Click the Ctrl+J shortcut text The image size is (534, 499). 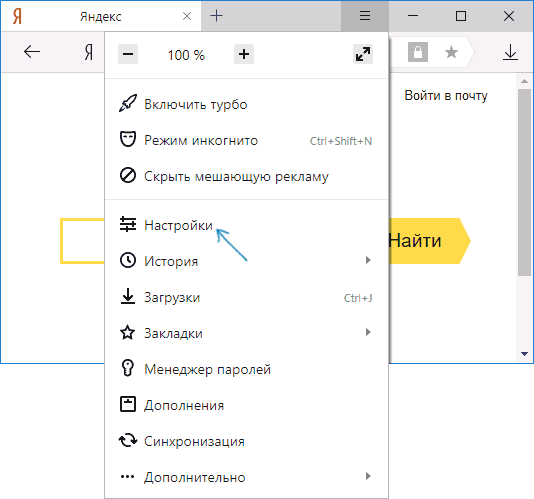(358, 298)
